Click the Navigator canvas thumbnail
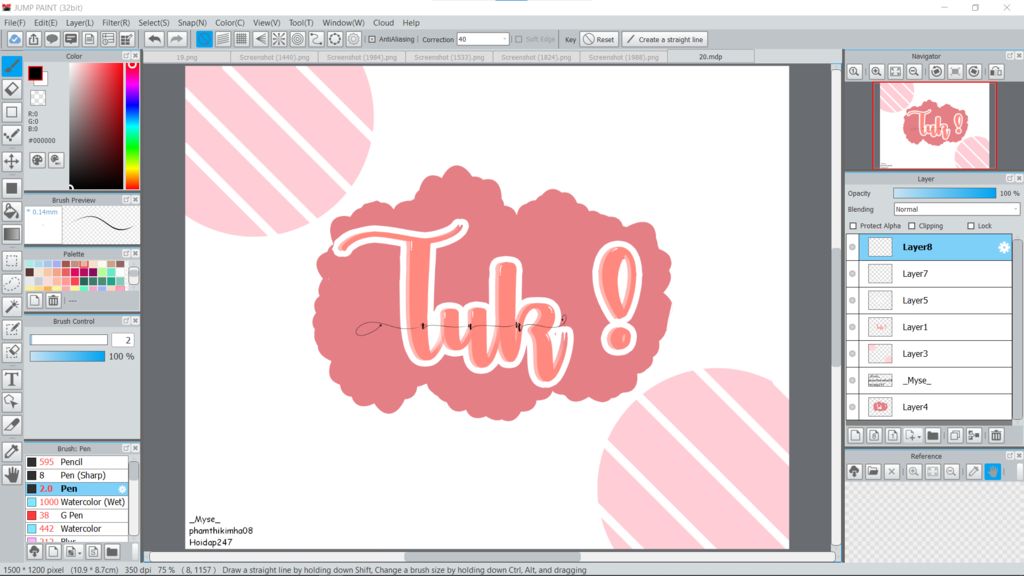The width and height of the screenshot is (1024, 576). coord(935,125)
